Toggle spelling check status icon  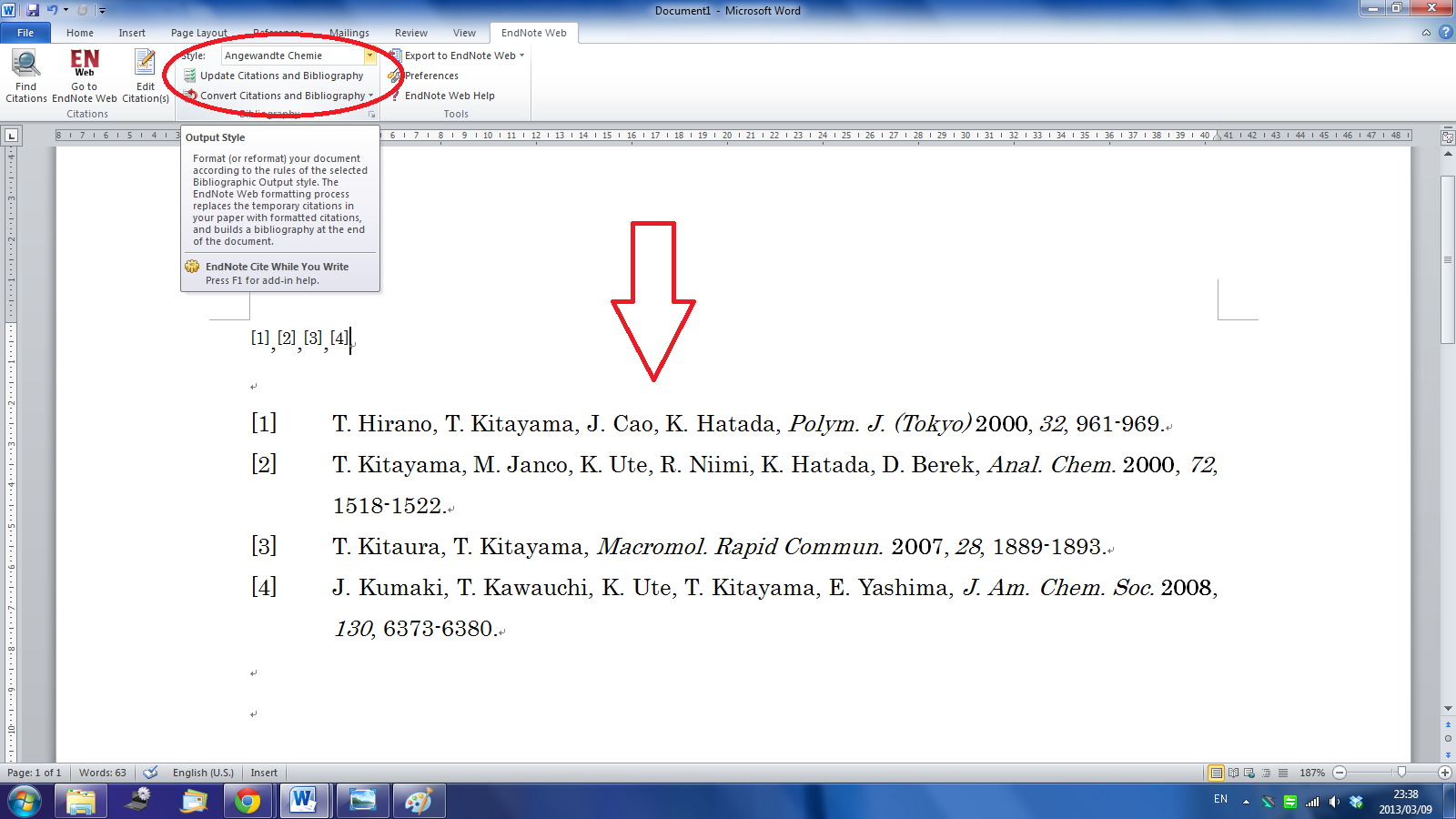[149, 772]
